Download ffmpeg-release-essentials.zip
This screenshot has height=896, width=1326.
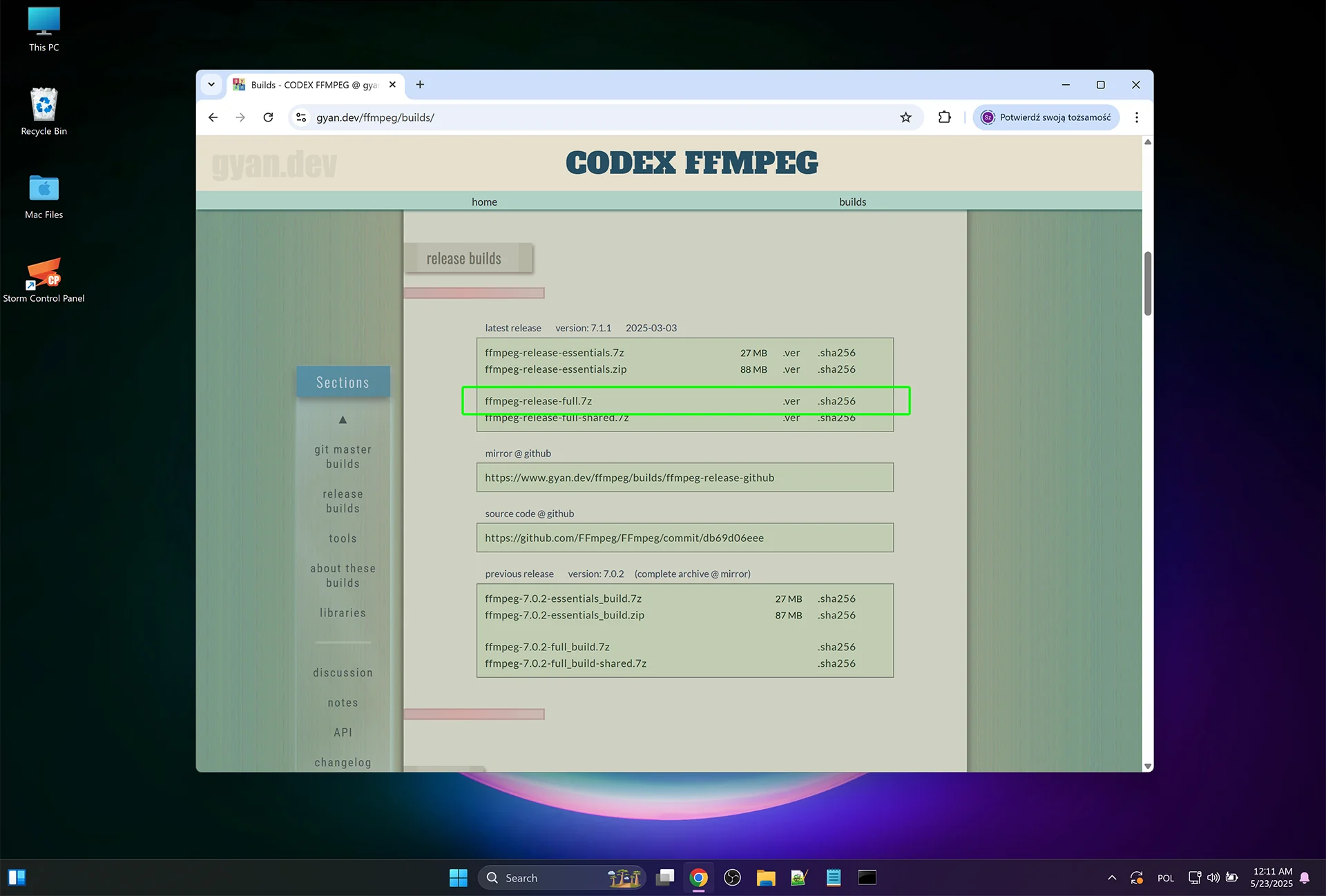tap(555, 369)
